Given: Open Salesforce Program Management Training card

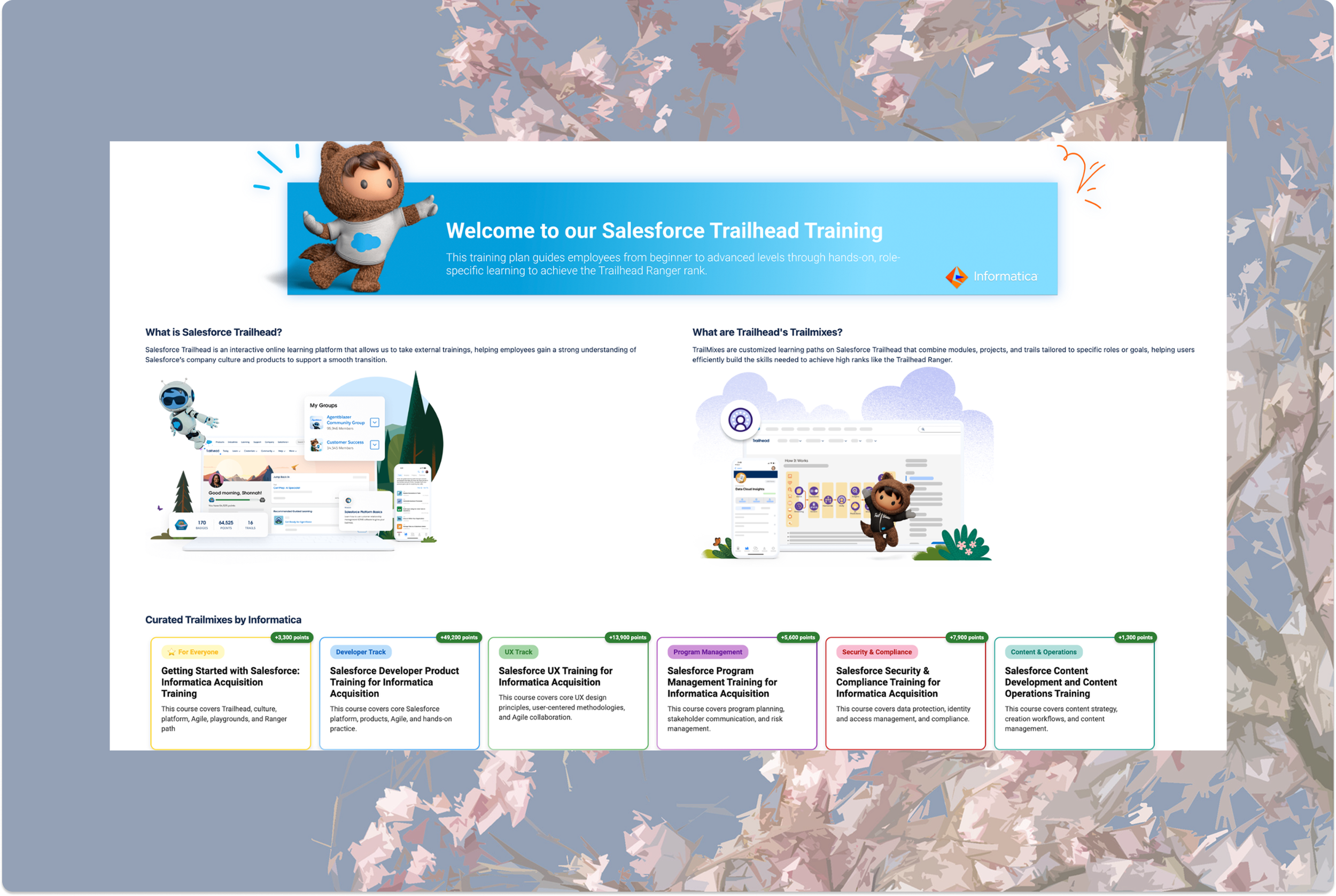Looking at the screenshot, I should [736, 693].
